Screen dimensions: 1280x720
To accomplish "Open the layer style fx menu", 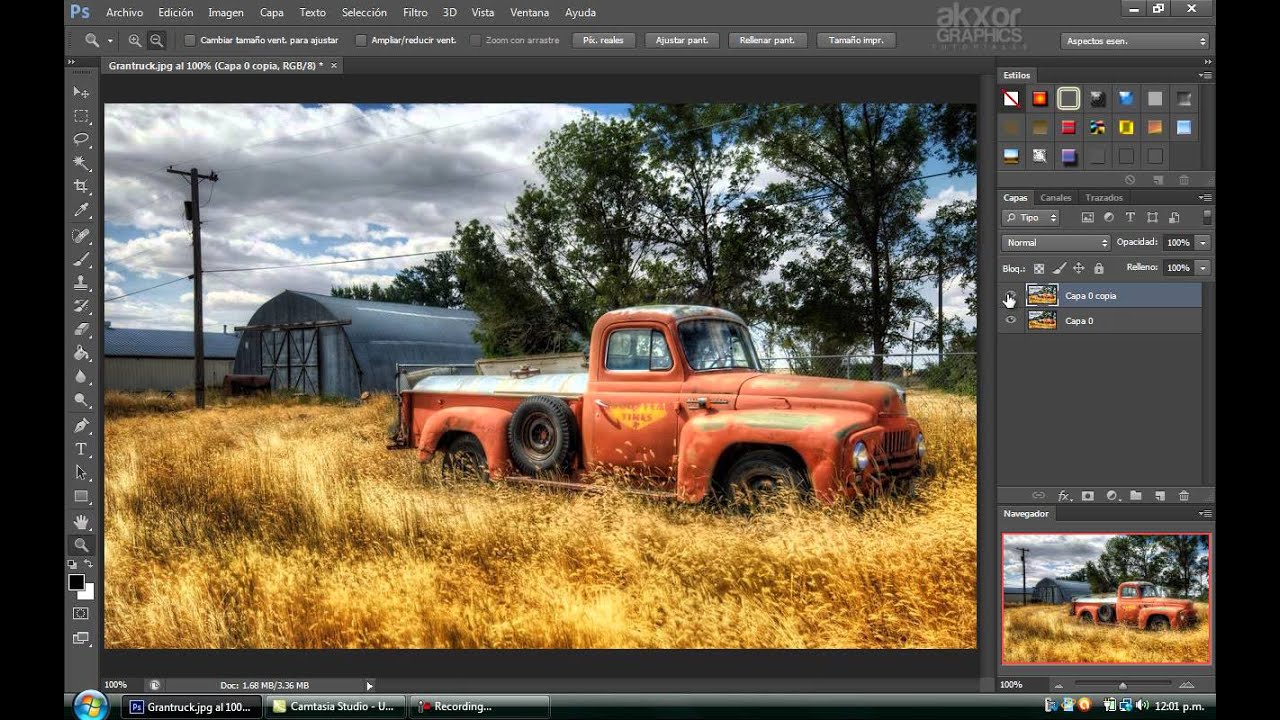I will [1064, 496].
